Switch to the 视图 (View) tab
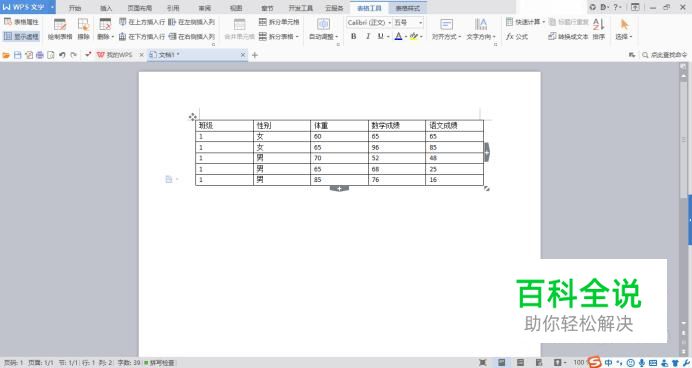Viewport: 692px width, 368px height. 236,8
